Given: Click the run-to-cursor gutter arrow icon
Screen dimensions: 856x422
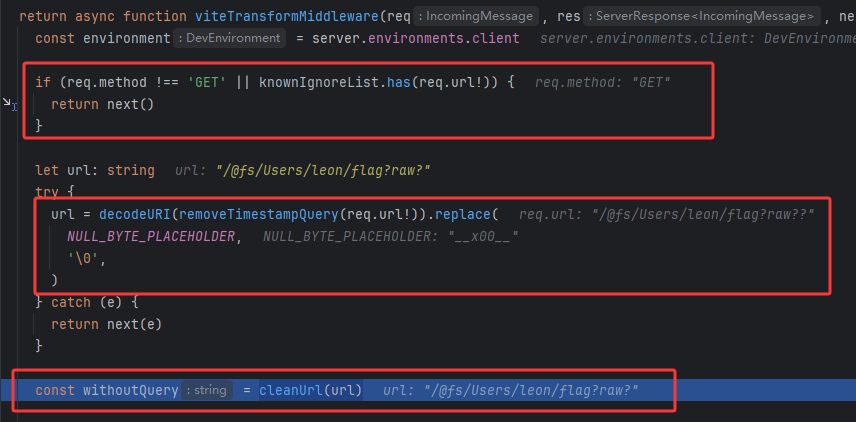Looking at the screenshot, I should click(10, 104).
